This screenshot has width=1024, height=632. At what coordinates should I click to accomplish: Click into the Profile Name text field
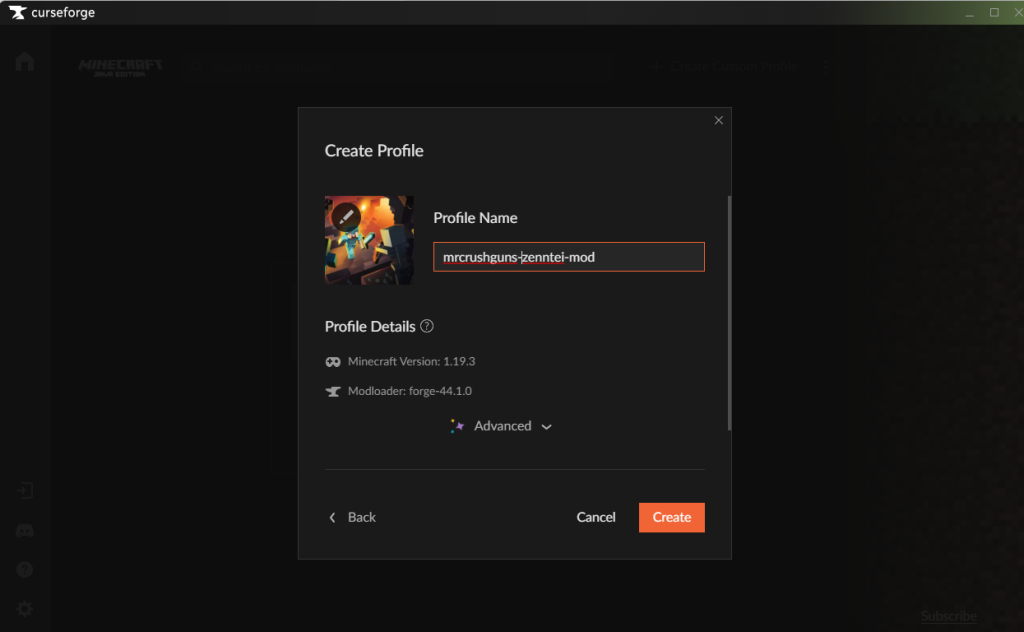pyautogui.click(x=569, y=257)
